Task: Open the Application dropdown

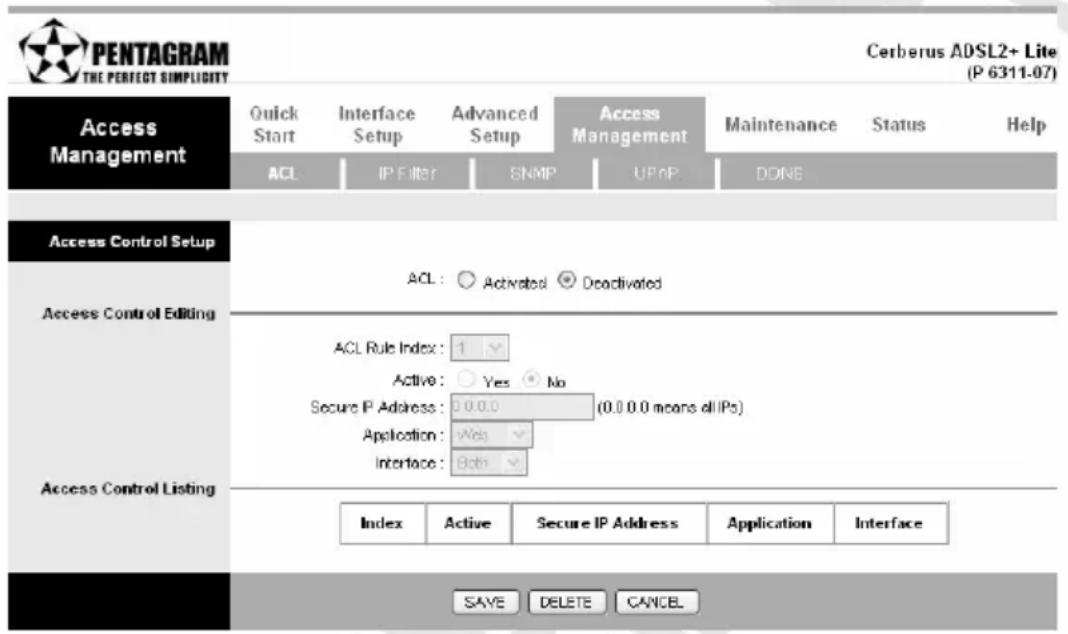Action: click(x=491, y=434)
